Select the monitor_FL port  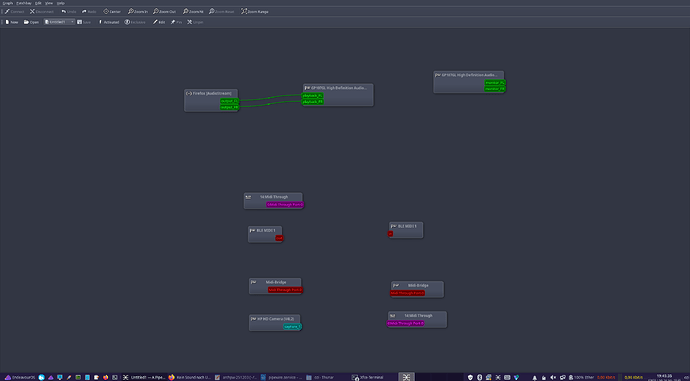click(x=495, y=83)
